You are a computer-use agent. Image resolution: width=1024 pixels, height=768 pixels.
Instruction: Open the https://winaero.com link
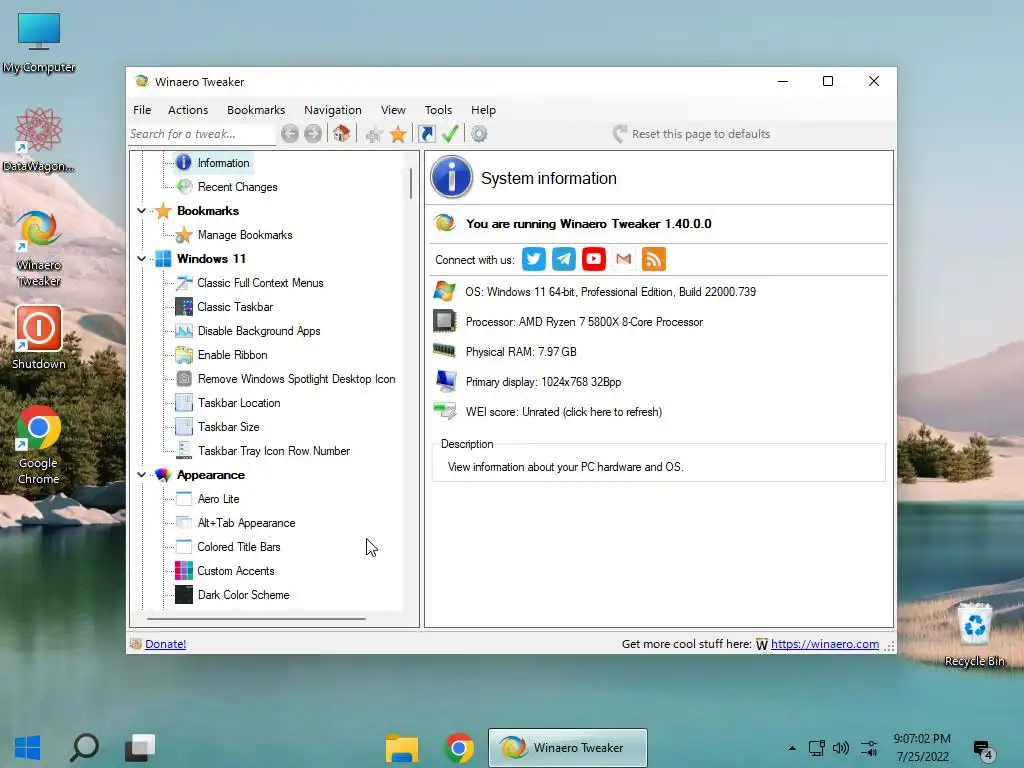pos(825,644)
